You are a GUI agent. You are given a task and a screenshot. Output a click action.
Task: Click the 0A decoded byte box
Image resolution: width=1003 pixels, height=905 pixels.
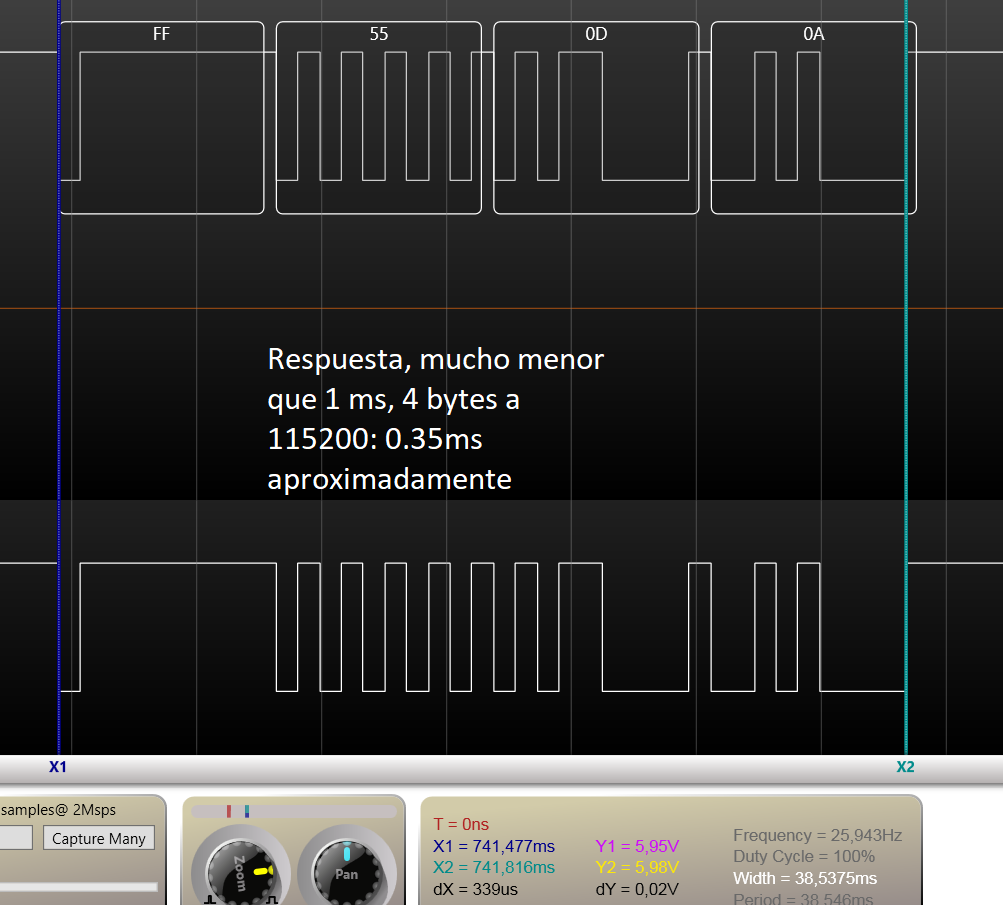point(814,118)
